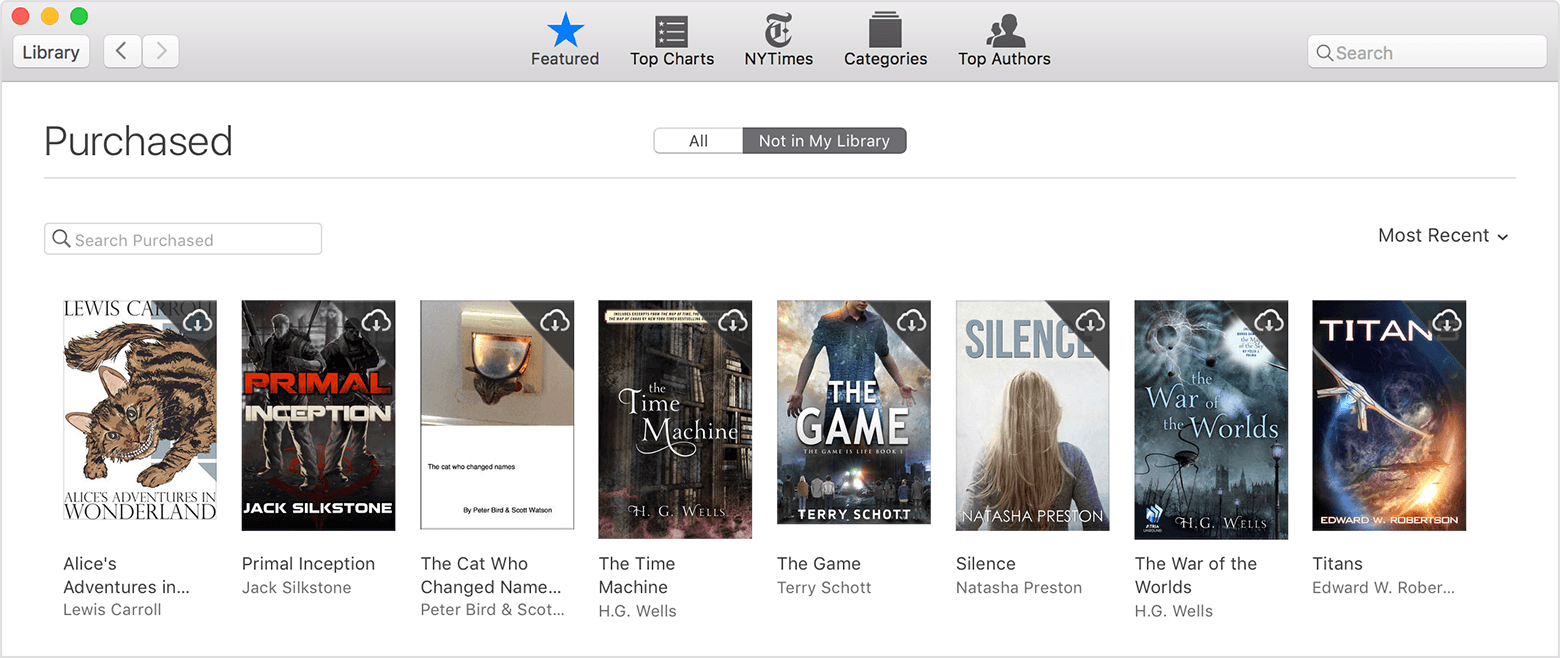The image size is (1560, 658).
Task: Select author Peter Bird & Scot...
Action: pos(492,610)
